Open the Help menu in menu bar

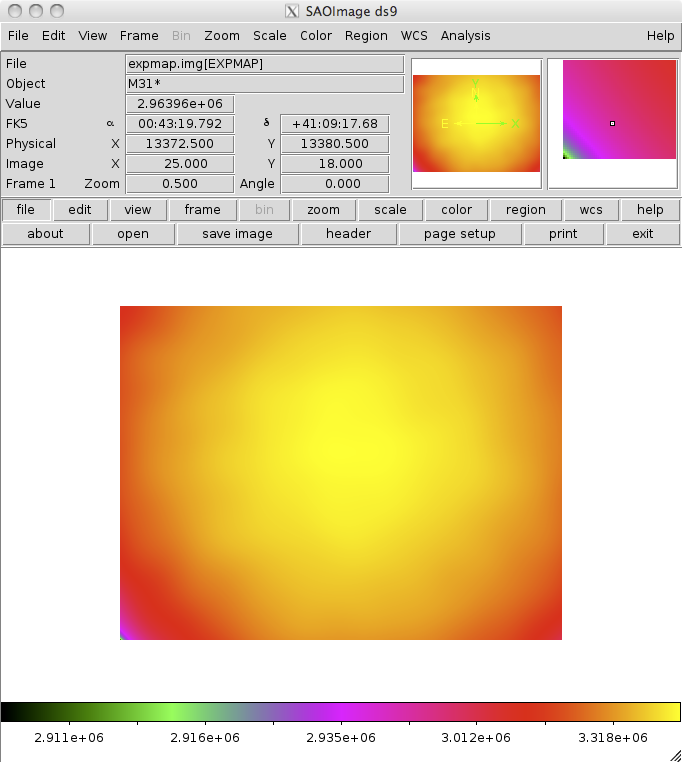(660, 35)
